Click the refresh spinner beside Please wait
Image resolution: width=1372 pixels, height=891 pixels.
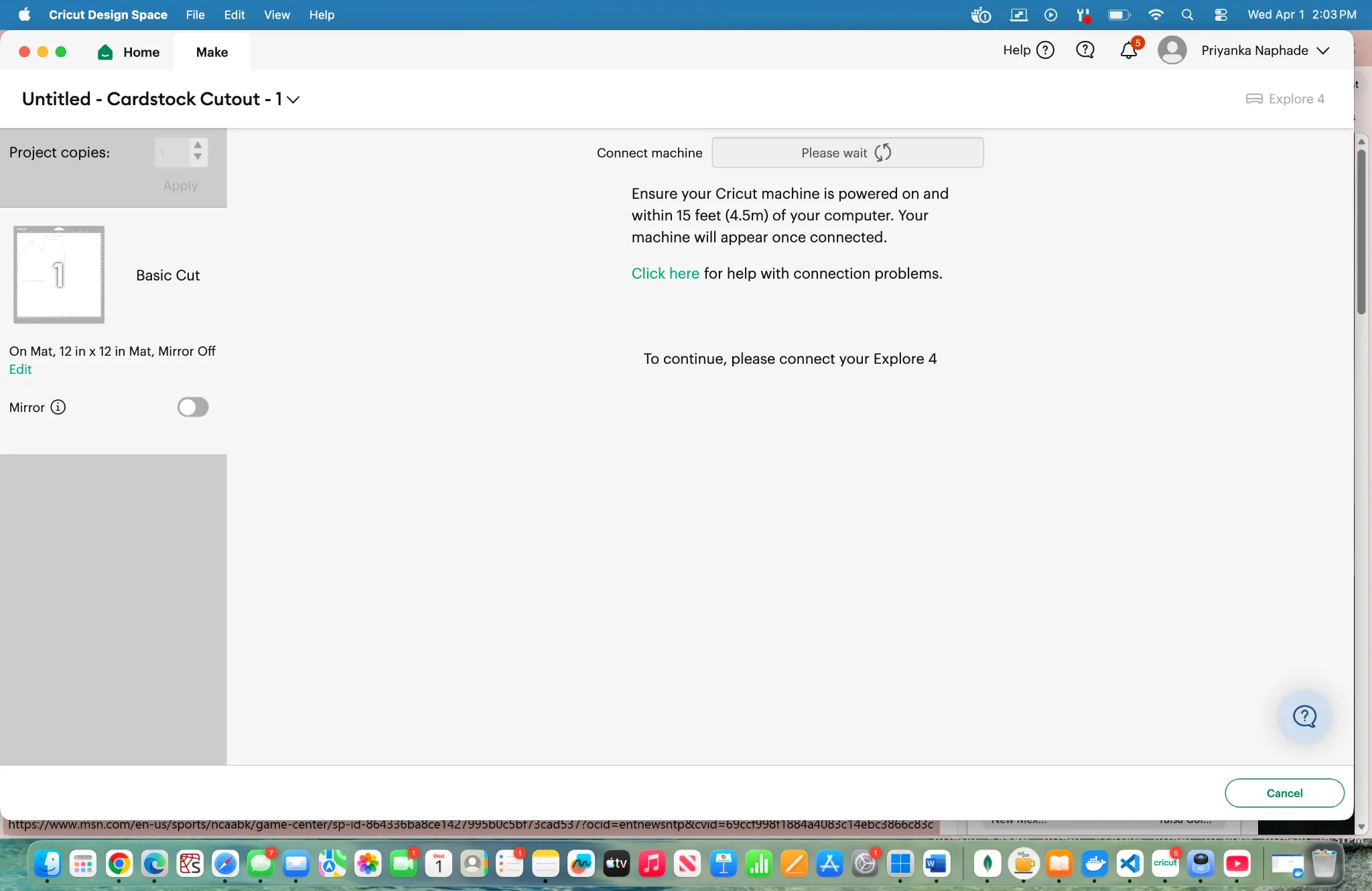coord(883,153)
